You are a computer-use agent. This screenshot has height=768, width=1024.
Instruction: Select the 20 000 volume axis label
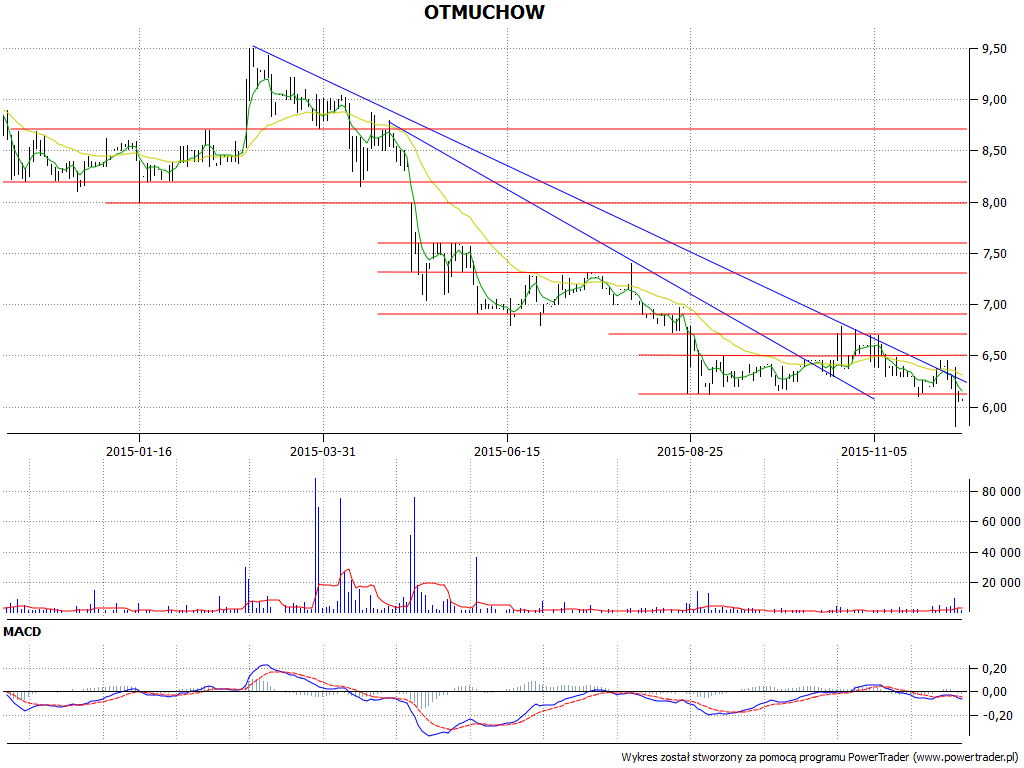(999, 583)
